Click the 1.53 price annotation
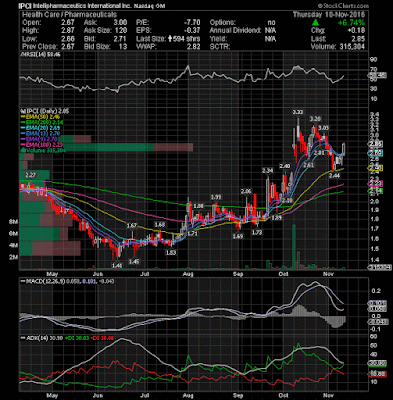The width and height of the screenshot is (393, 400). (171, 253)
